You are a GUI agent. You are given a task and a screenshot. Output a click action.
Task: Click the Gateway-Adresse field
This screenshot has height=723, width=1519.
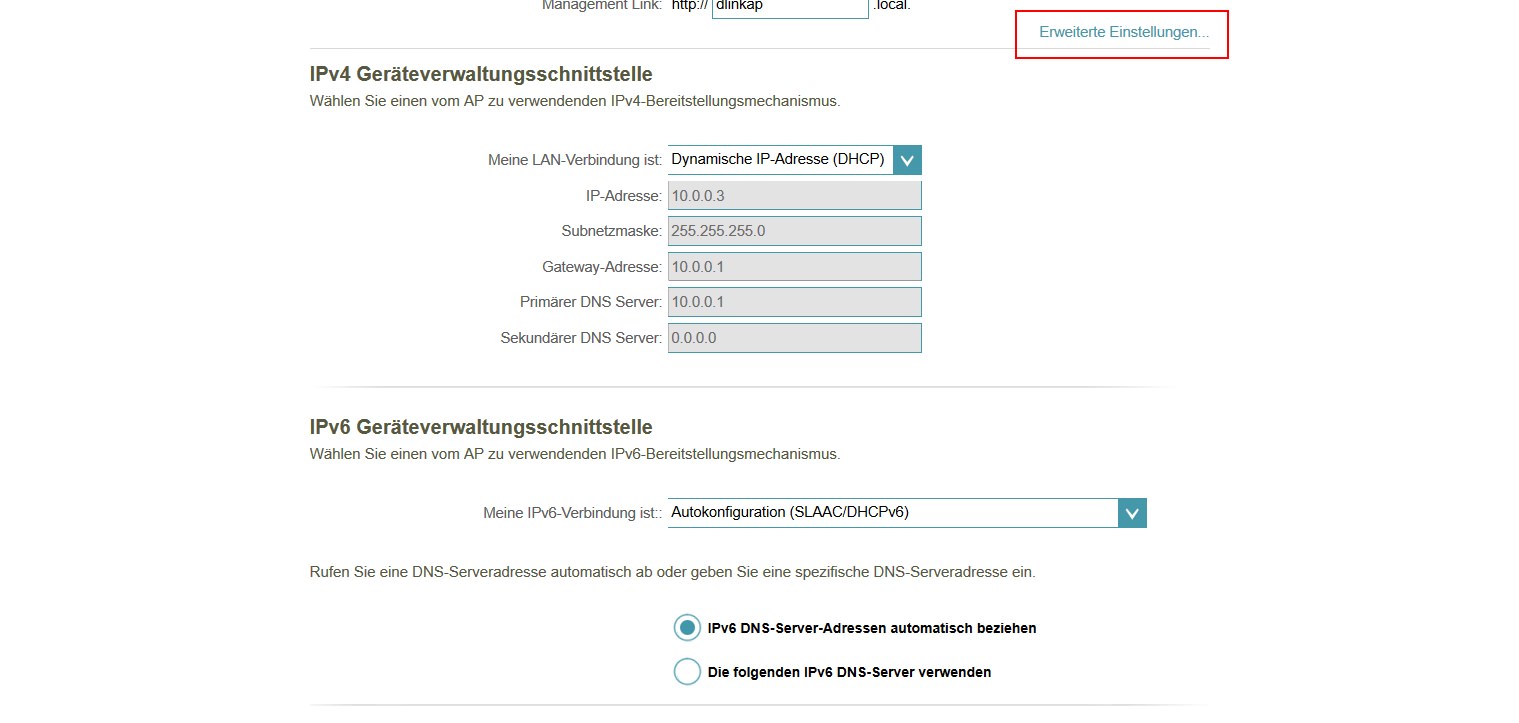click(x=794, y=267)
